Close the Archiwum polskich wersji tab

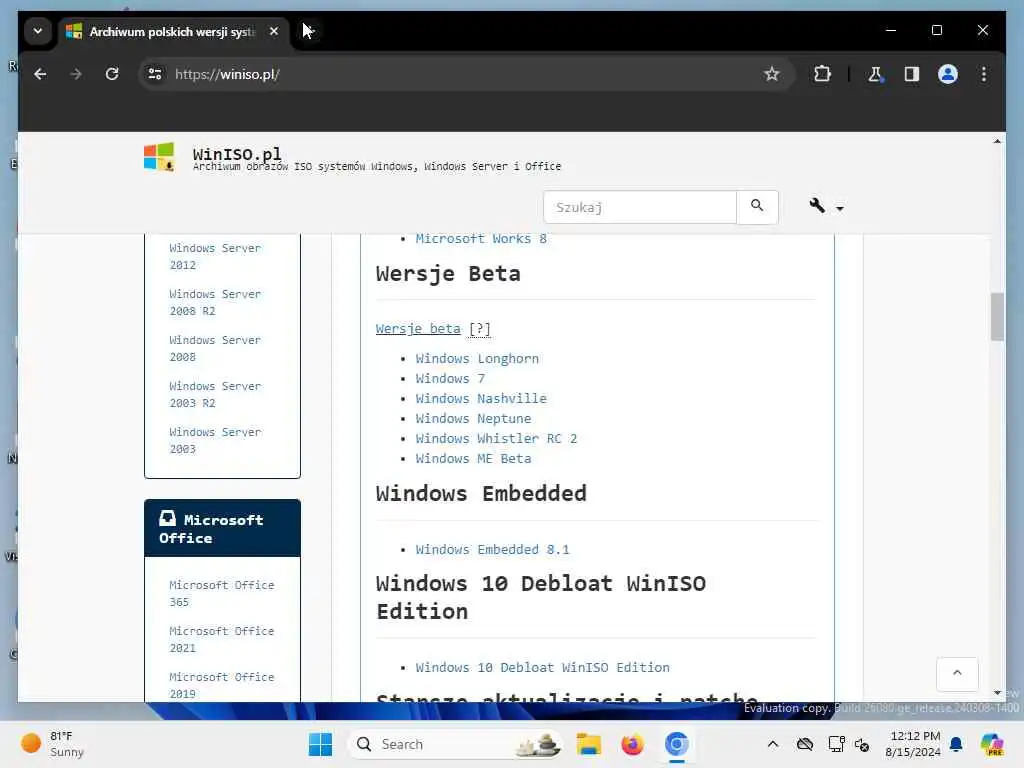tap(274, 31)
